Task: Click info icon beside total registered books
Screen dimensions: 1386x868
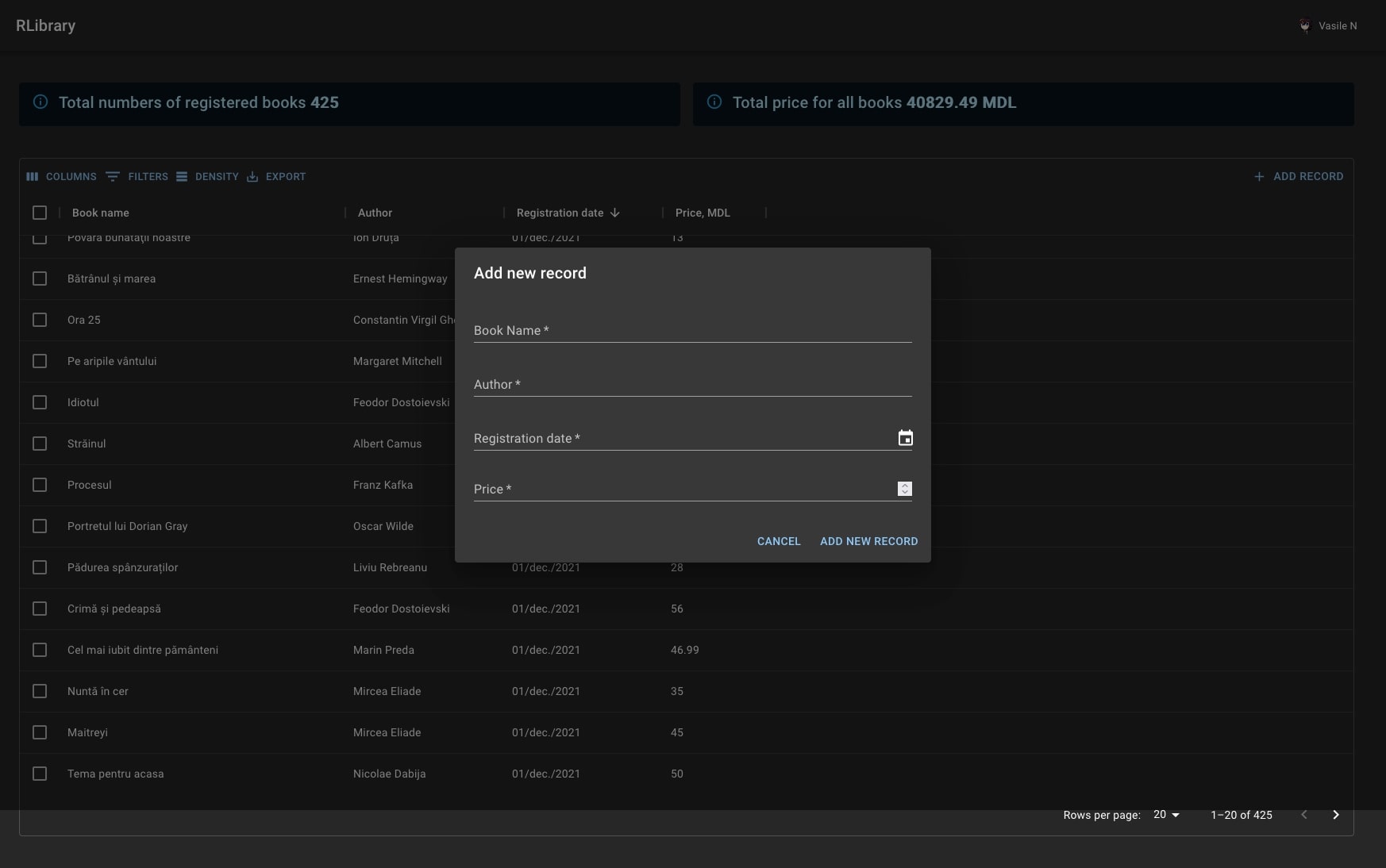Action: (40, 102)
